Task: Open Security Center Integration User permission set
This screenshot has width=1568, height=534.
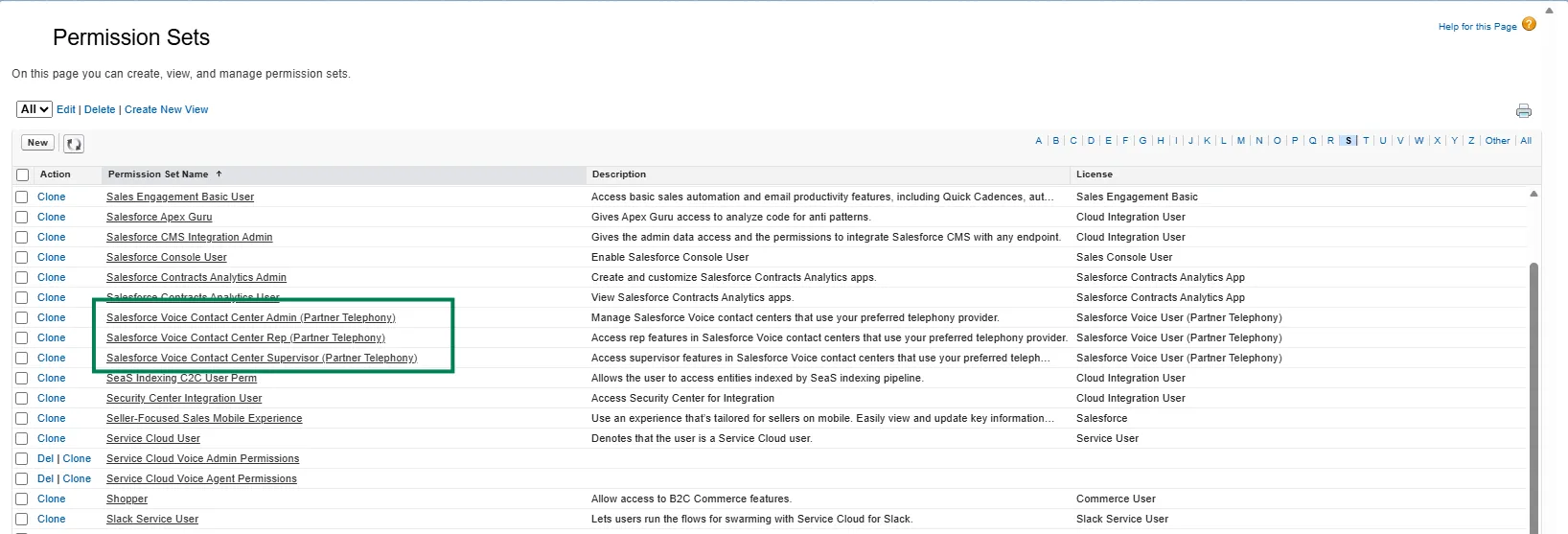Action: click(x=184, y=398)
